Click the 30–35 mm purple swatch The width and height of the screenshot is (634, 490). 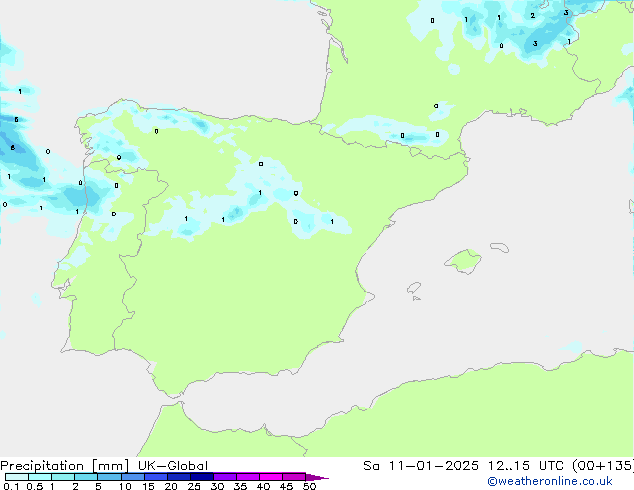[225, 477]
